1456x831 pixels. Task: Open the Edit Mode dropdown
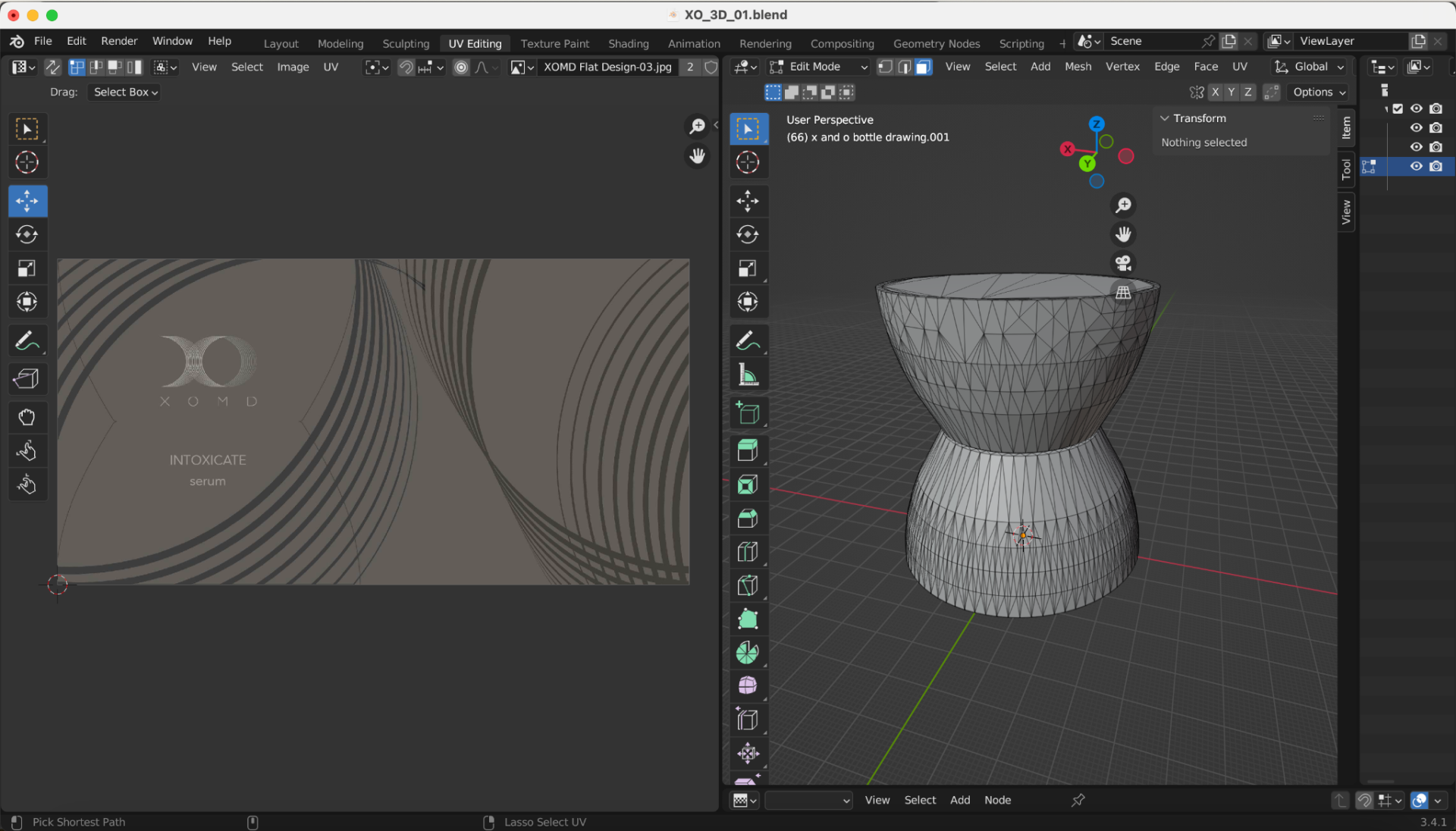818,67
